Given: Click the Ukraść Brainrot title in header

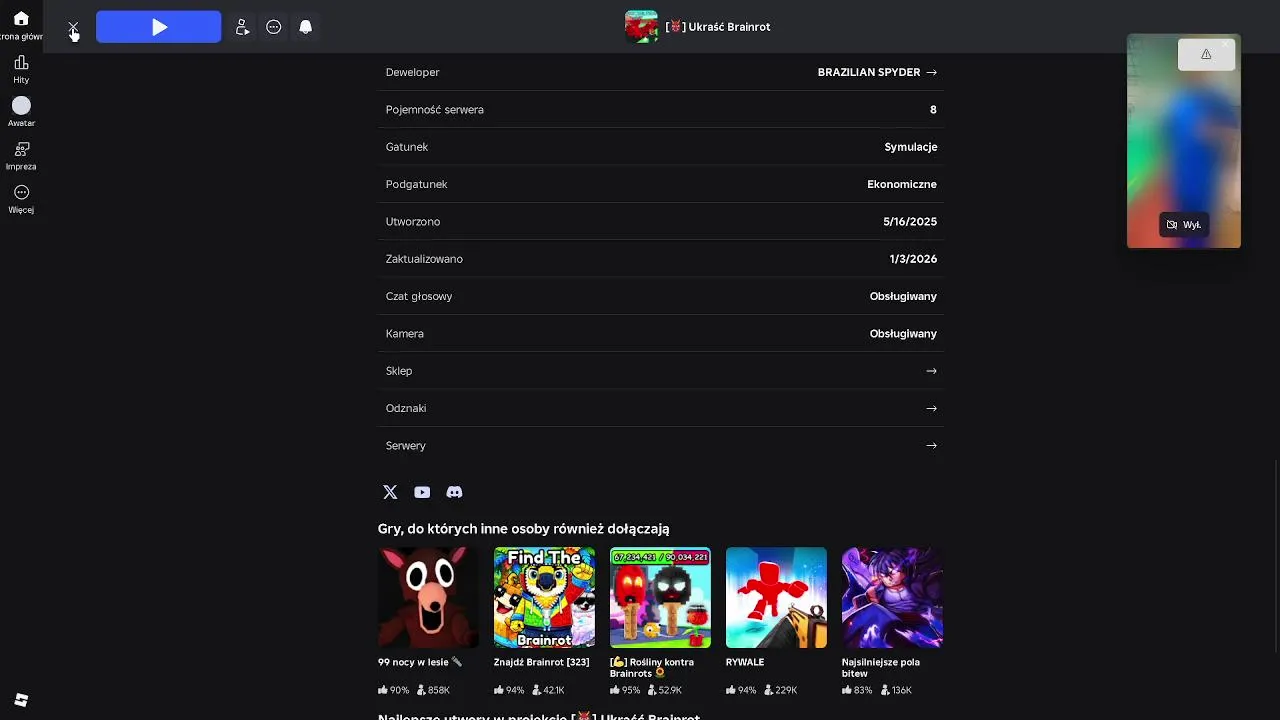Looking at the screenshot, I should 718,27.
